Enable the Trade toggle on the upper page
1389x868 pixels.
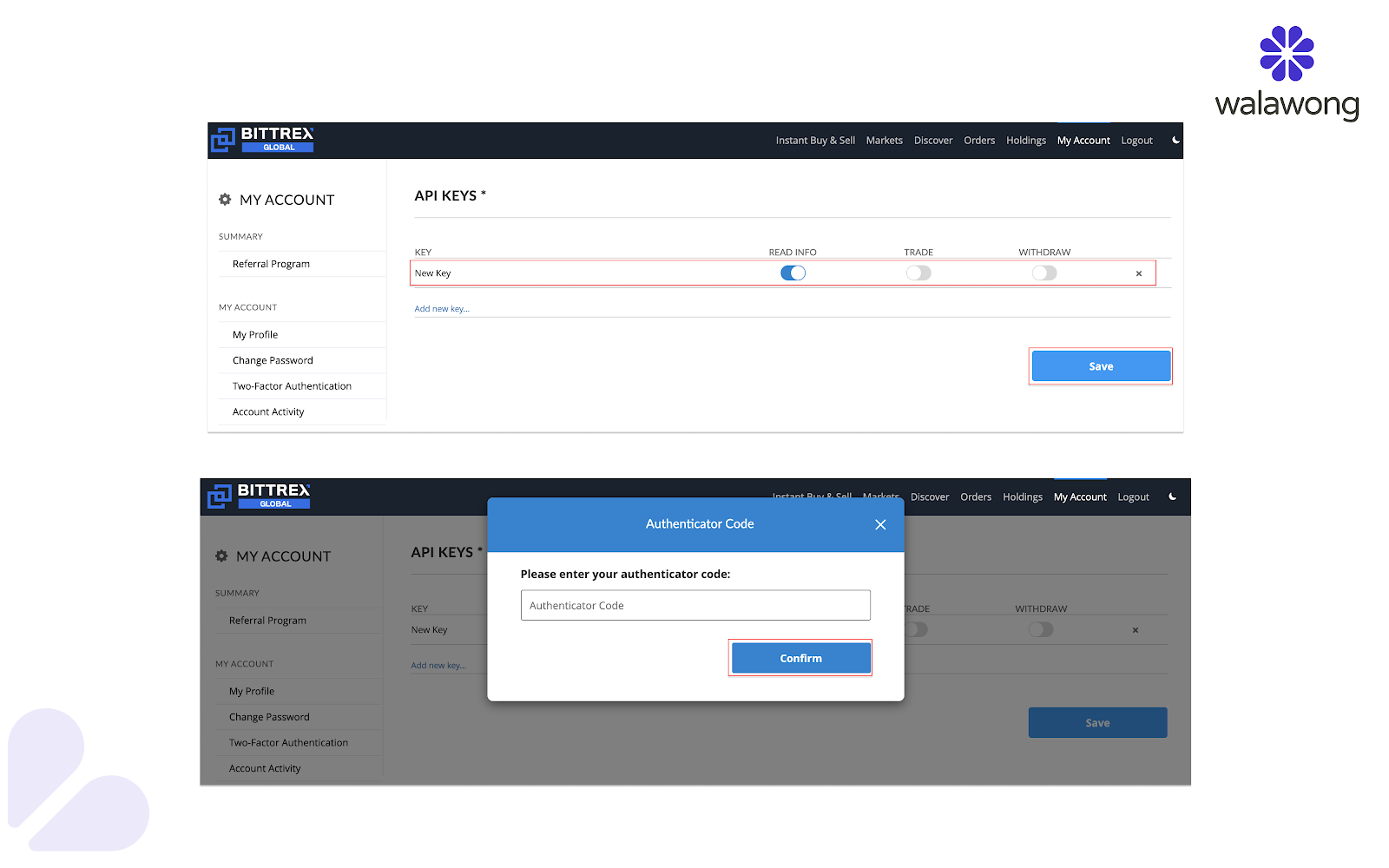pos(918,273)
